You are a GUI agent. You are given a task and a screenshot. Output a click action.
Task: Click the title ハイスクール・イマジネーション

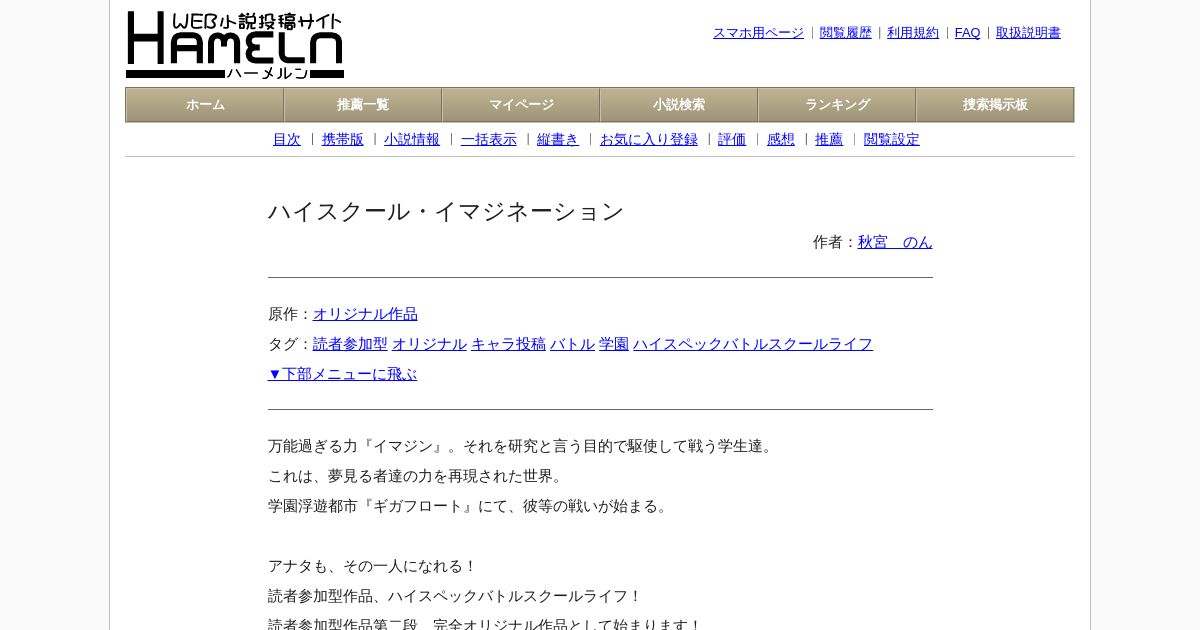click(446, 211)
